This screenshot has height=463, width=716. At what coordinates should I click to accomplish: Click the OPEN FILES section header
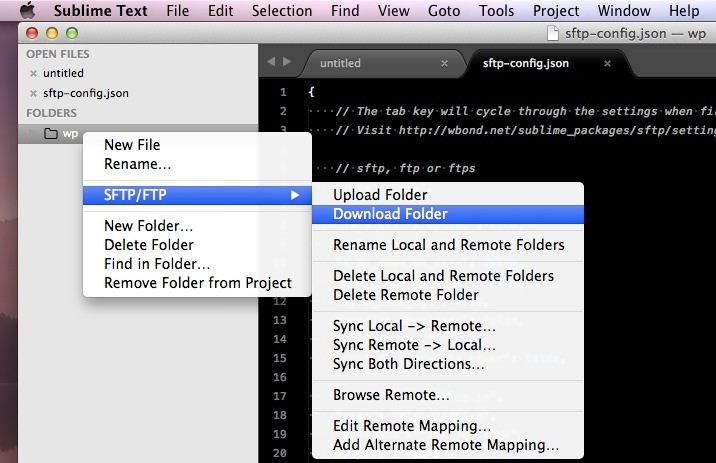pyautogui.click(x=58, y=54)
